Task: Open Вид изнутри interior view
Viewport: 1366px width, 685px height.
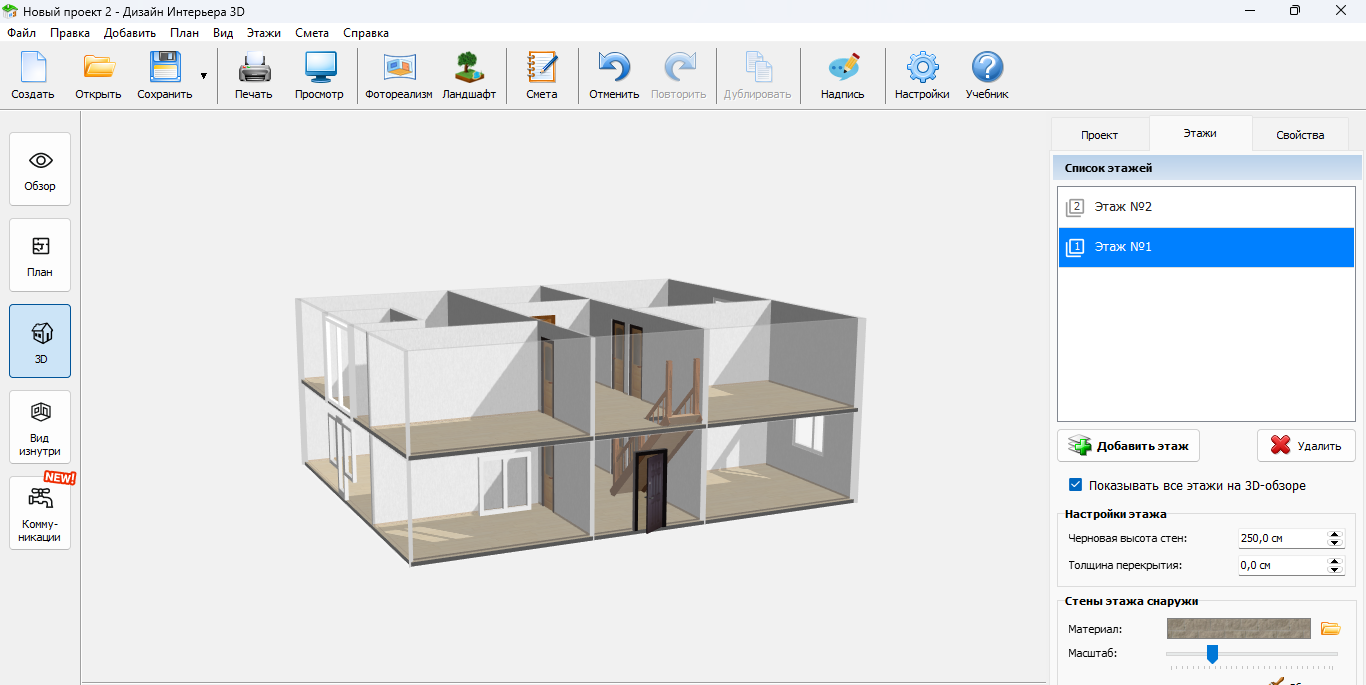Action: [x=40, y=427]
